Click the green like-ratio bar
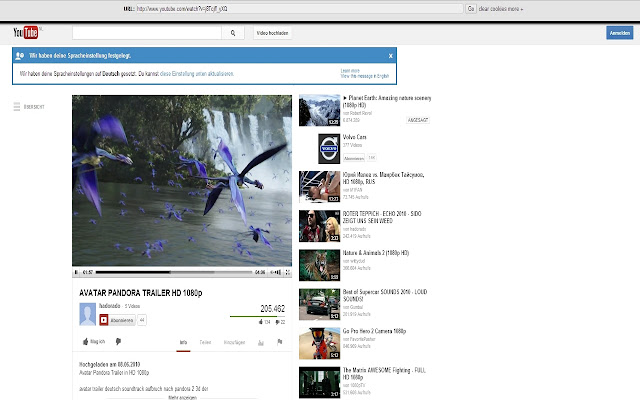The image size is (640, 400). (x=258, y=316)
